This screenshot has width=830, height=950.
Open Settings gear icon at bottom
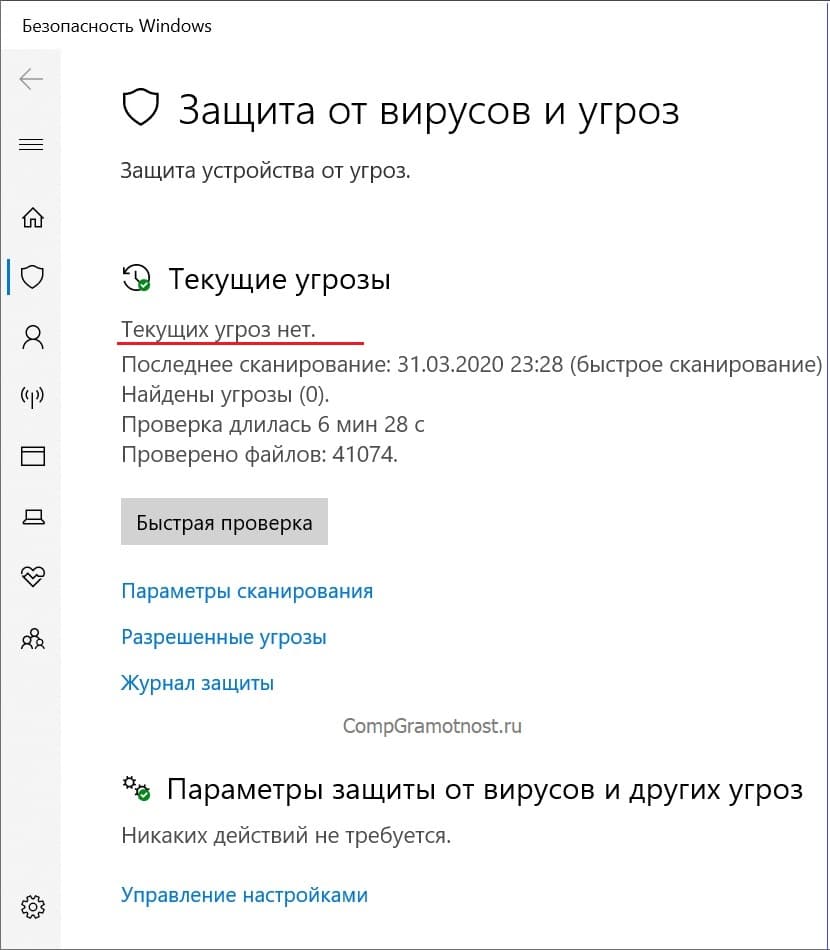click(33, 907)
